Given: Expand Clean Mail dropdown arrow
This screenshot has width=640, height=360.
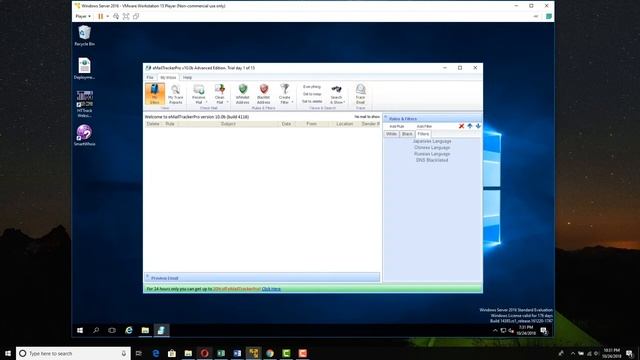Looking at the screenshot, I should point(227,102).
